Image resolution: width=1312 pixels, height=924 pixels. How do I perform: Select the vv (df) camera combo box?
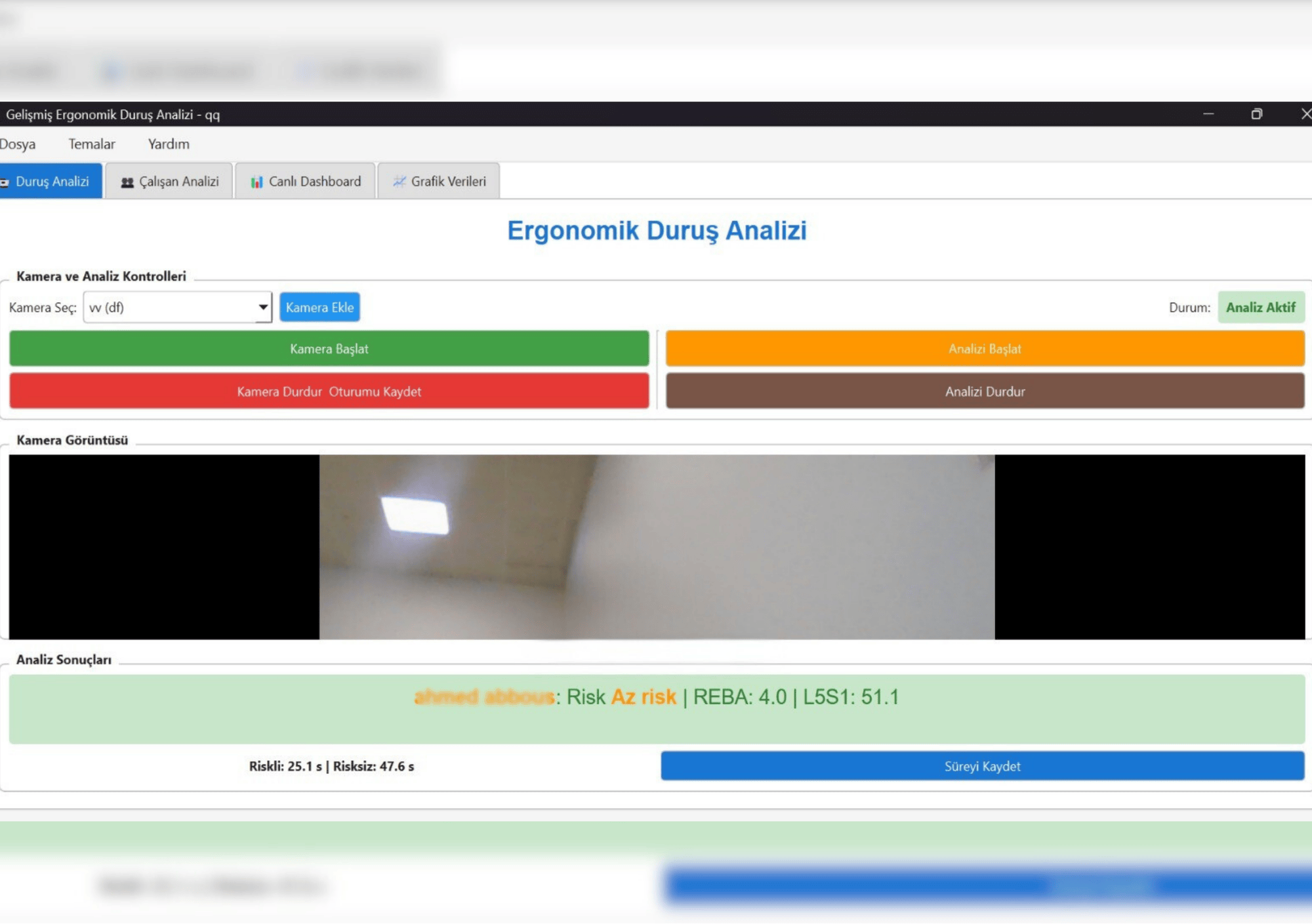pos(177,307)
